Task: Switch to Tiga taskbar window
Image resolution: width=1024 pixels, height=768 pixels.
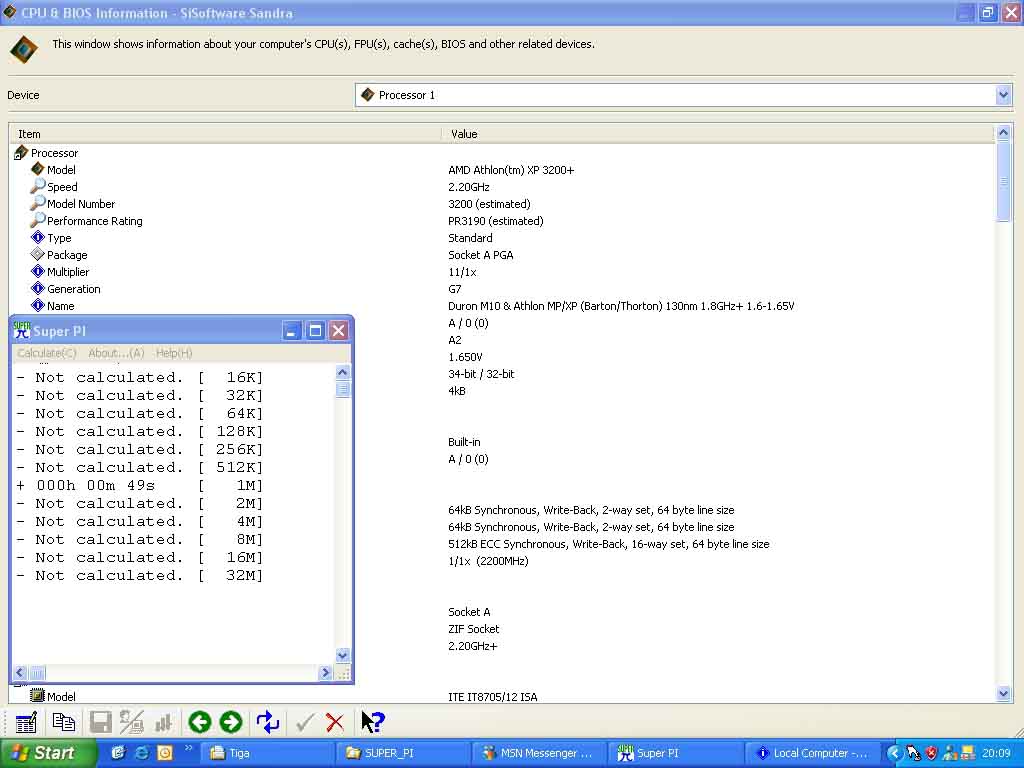Action: coord(268,753)
